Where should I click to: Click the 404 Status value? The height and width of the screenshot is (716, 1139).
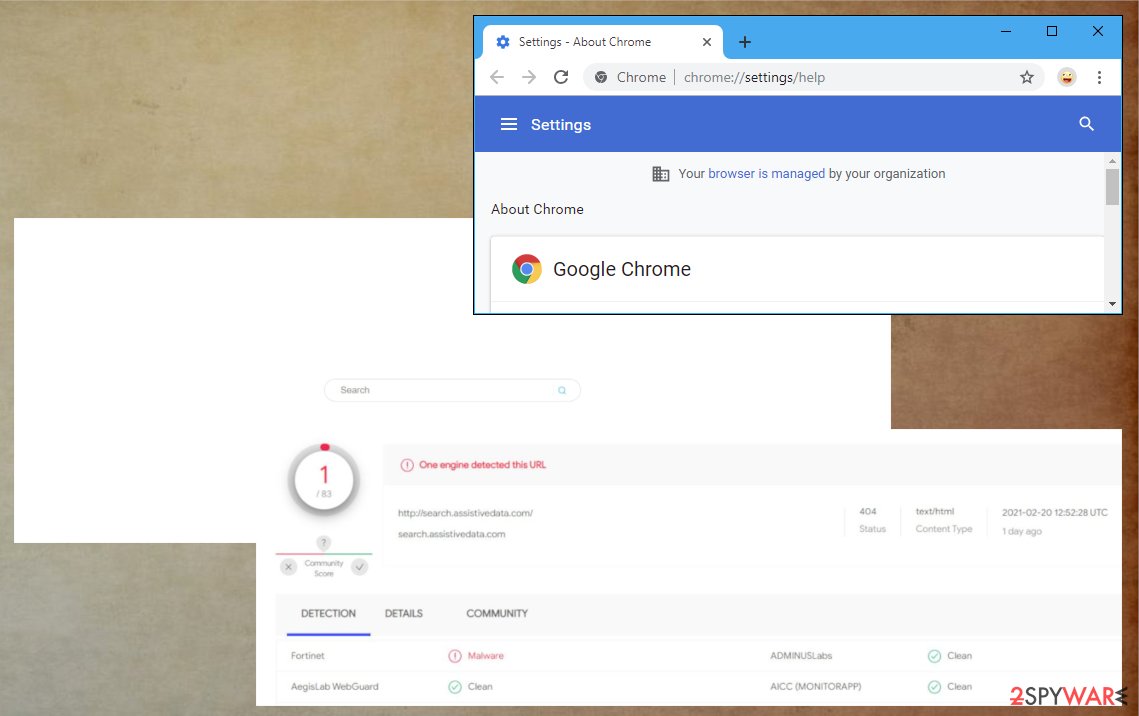pyautogui.click(x=867, y=511)
